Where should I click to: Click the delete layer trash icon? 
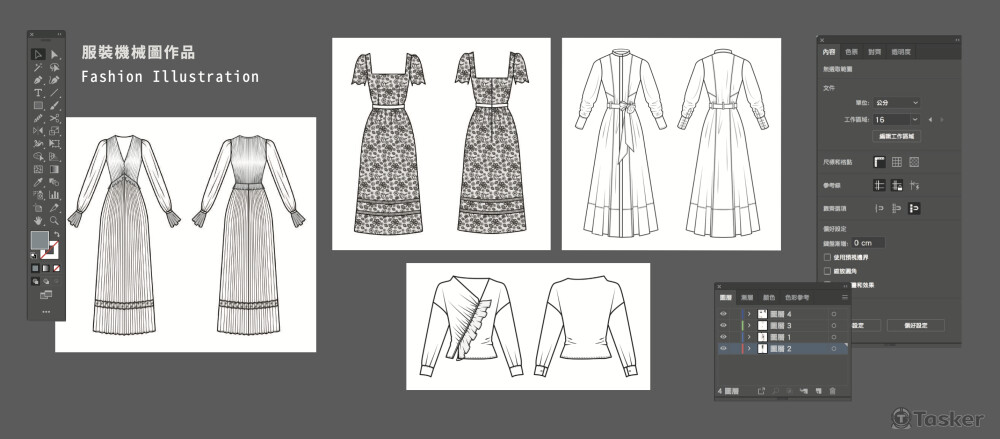831,390
